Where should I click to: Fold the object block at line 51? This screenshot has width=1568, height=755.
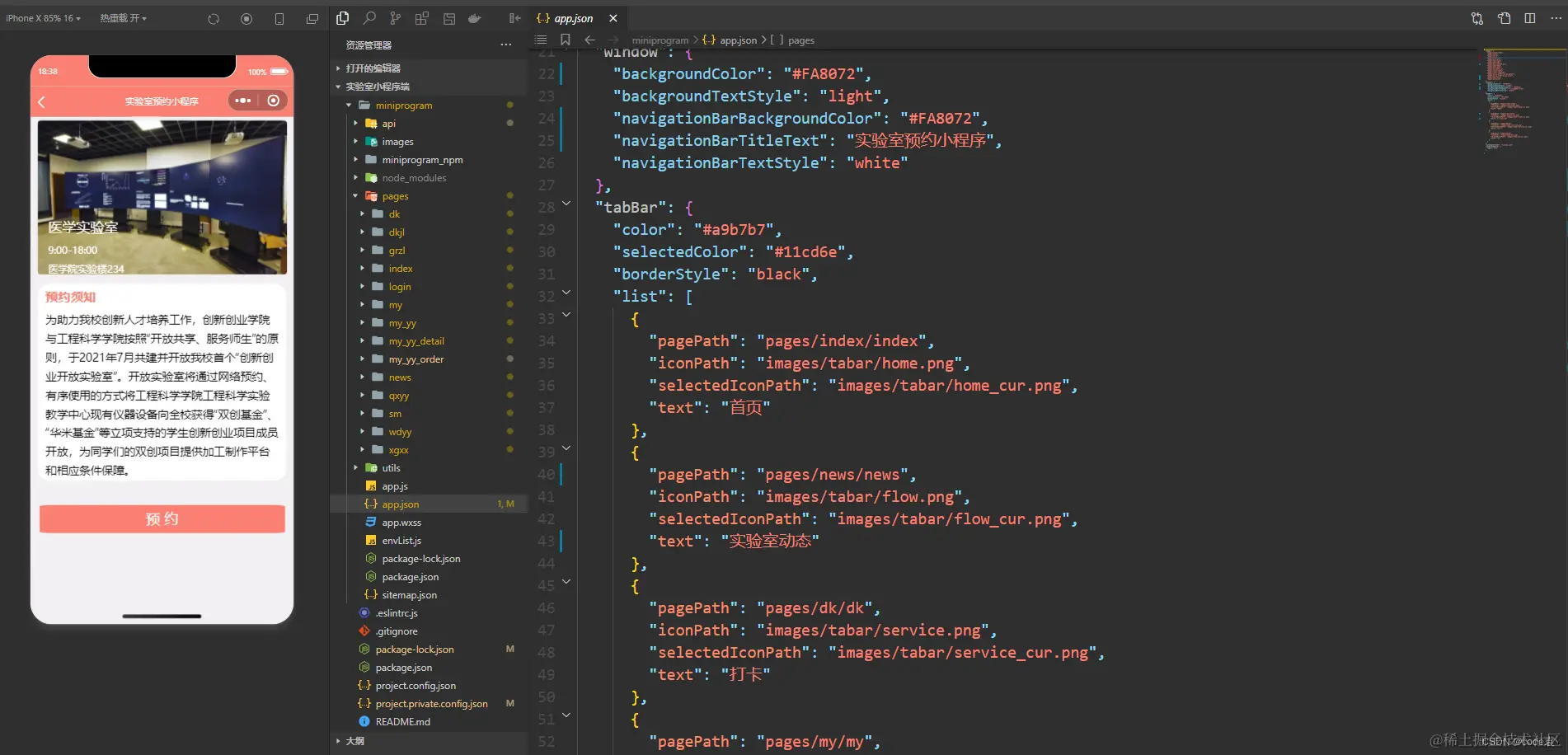pos(566,715)
